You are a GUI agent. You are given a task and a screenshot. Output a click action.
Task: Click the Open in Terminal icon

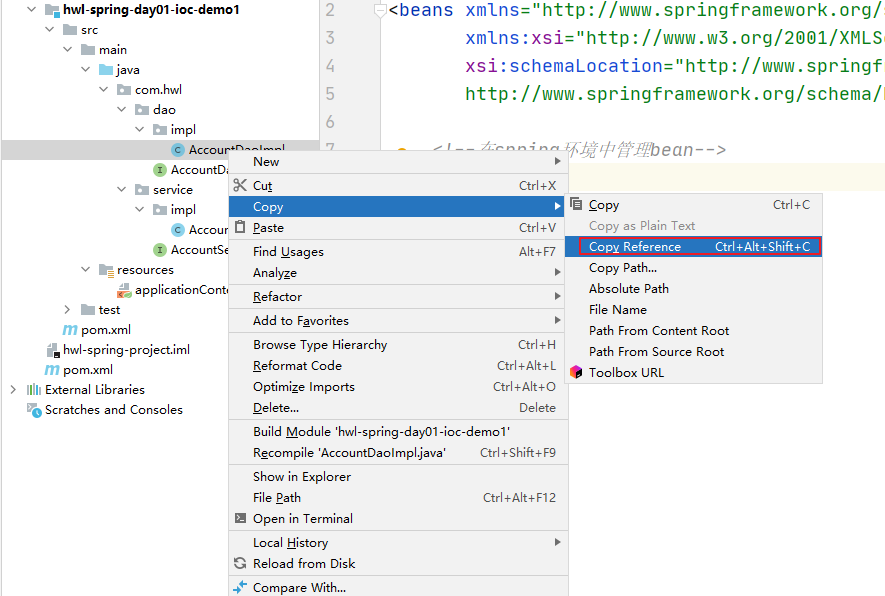click(240, 518)
